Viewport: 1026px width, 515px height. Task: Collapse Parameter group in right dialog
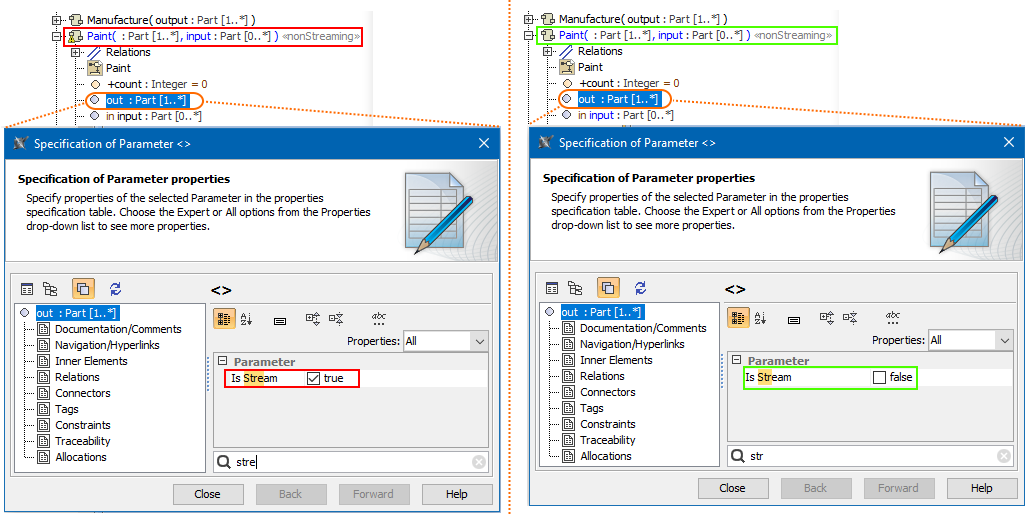pos(737,360)
